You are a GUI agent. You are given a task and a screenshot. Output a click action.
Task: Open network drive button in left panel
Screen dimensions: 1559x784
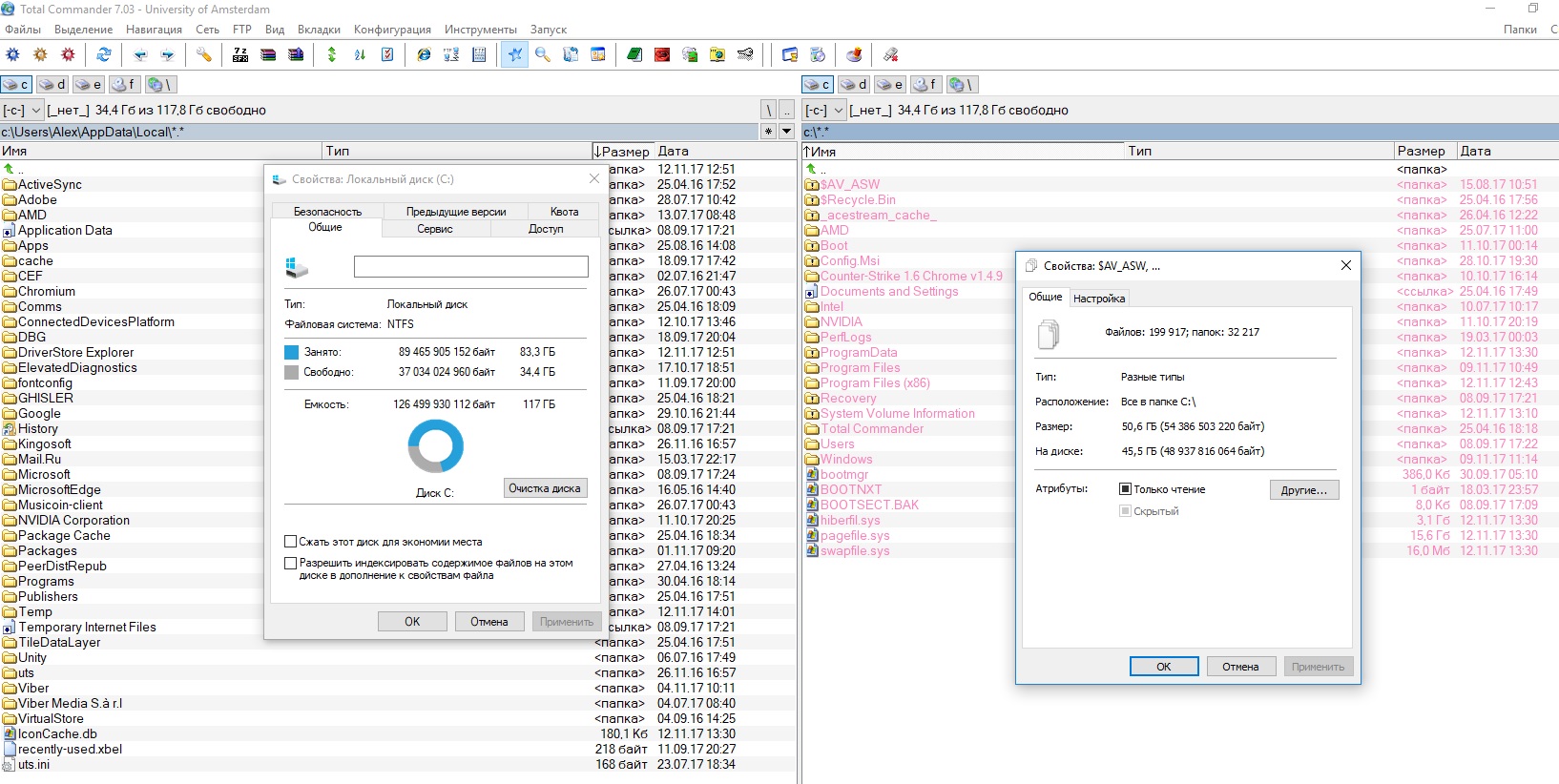click(x=159, y=85)
